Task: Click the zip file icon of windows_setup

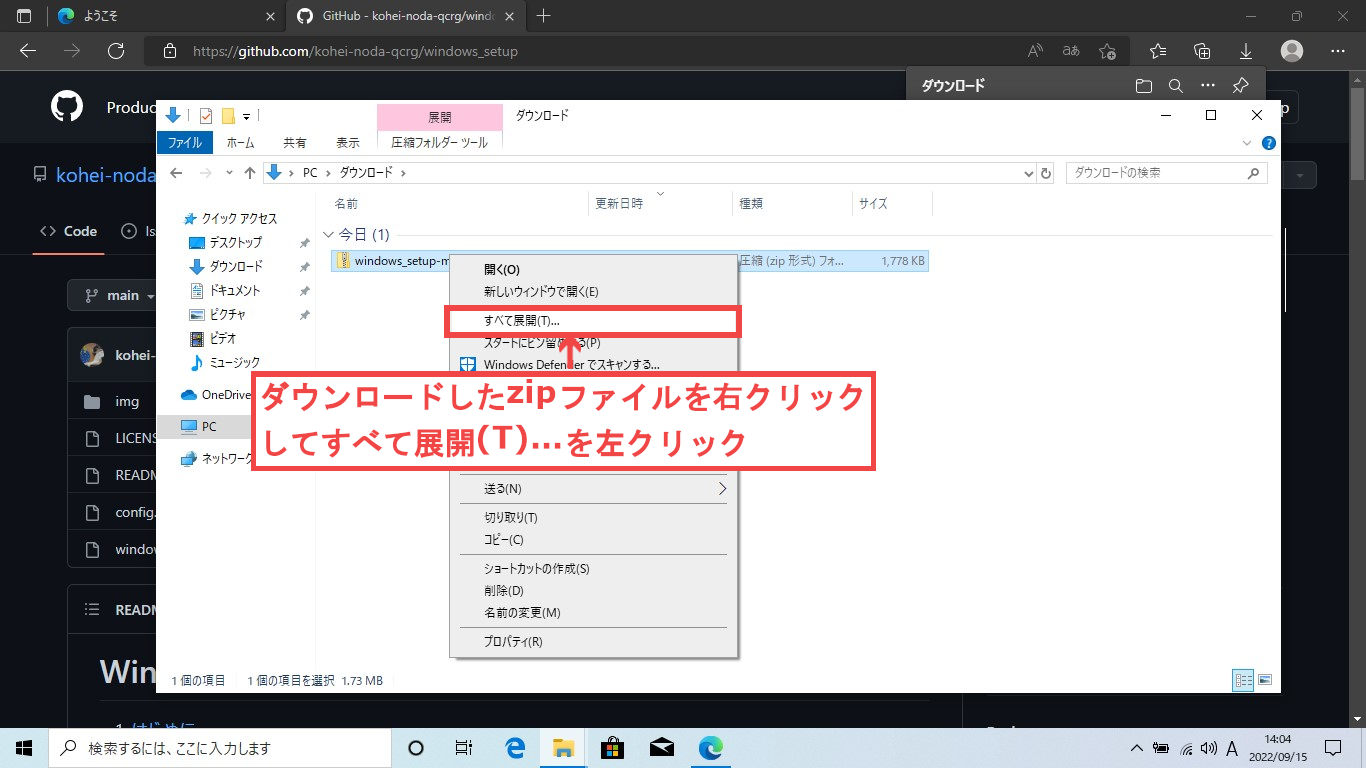Action: pyautogui.click(x=343, y=261)
